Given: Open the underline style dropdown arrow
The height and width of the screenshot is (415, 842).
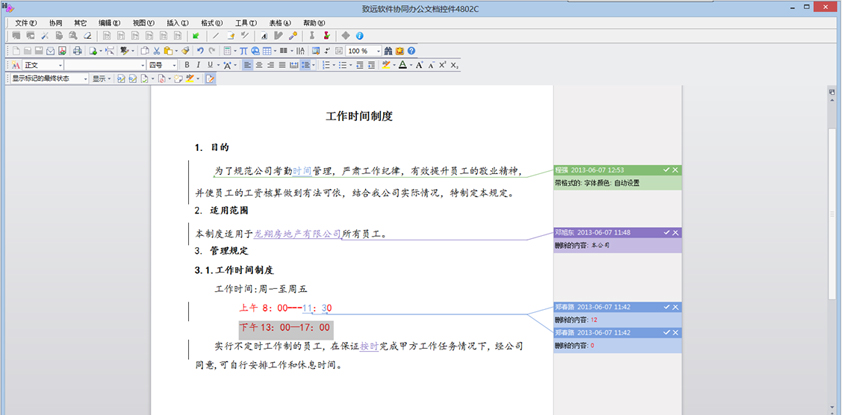Looking at the screenshot, I should (217, 65).
